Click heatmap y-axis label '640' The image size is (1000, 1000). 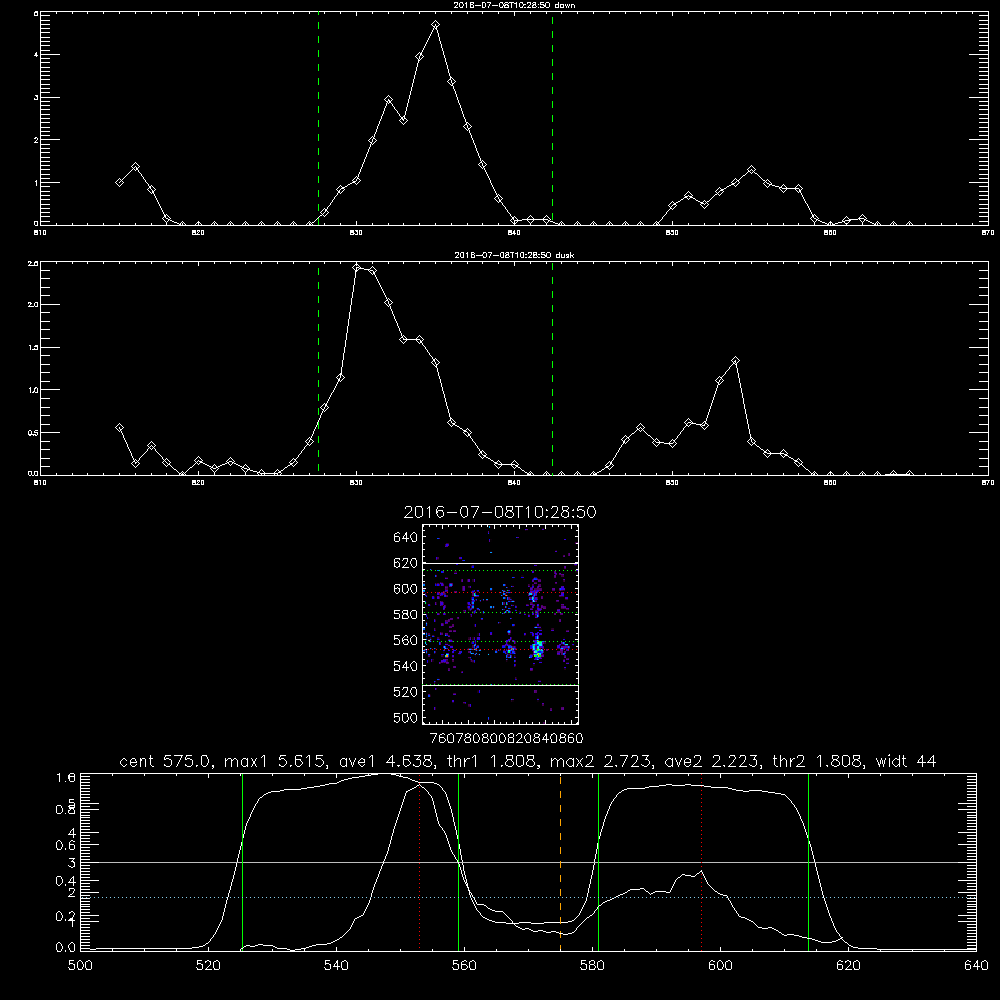(x=406, y=538)
